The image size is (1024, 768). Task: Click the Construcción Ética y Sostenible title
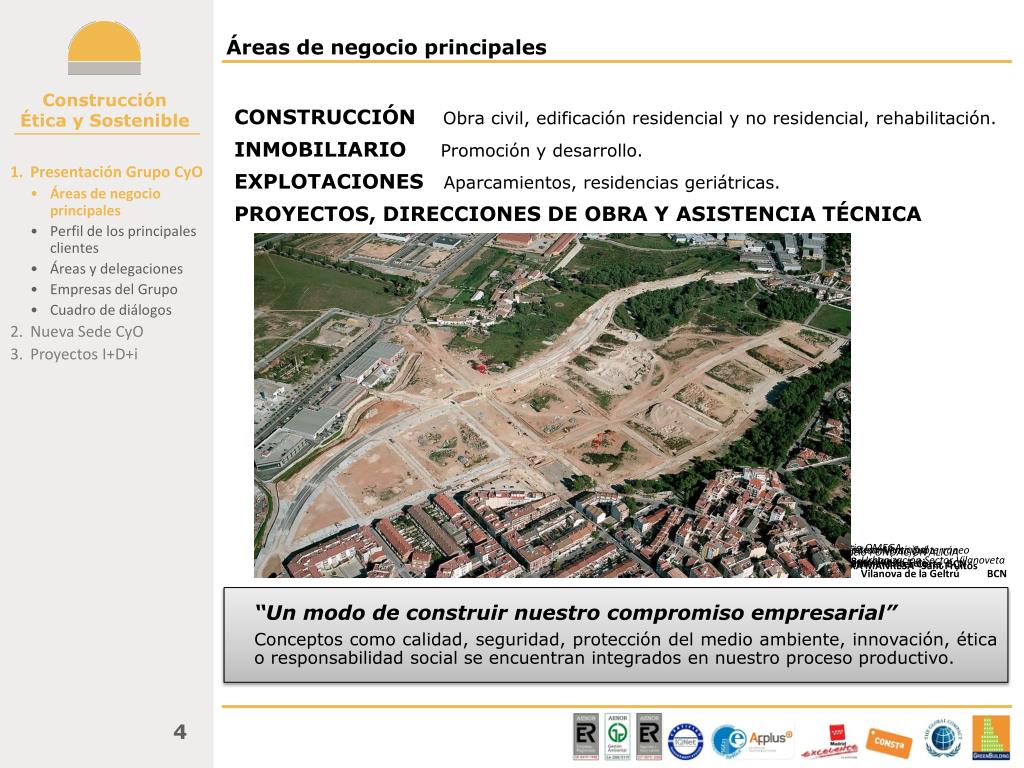pyautogui.click(x=104, y=110)
